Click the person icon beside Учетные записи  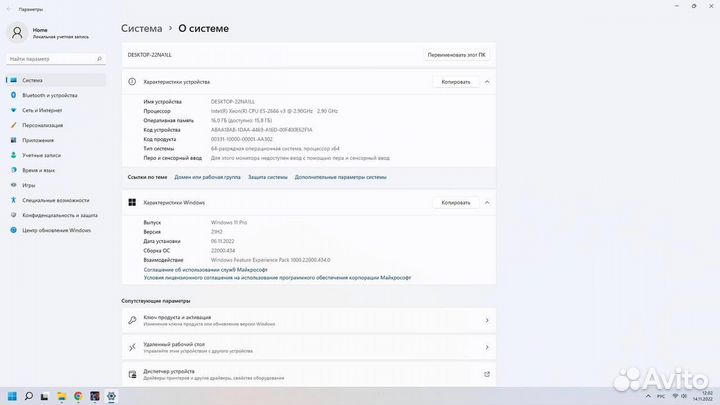13,155
